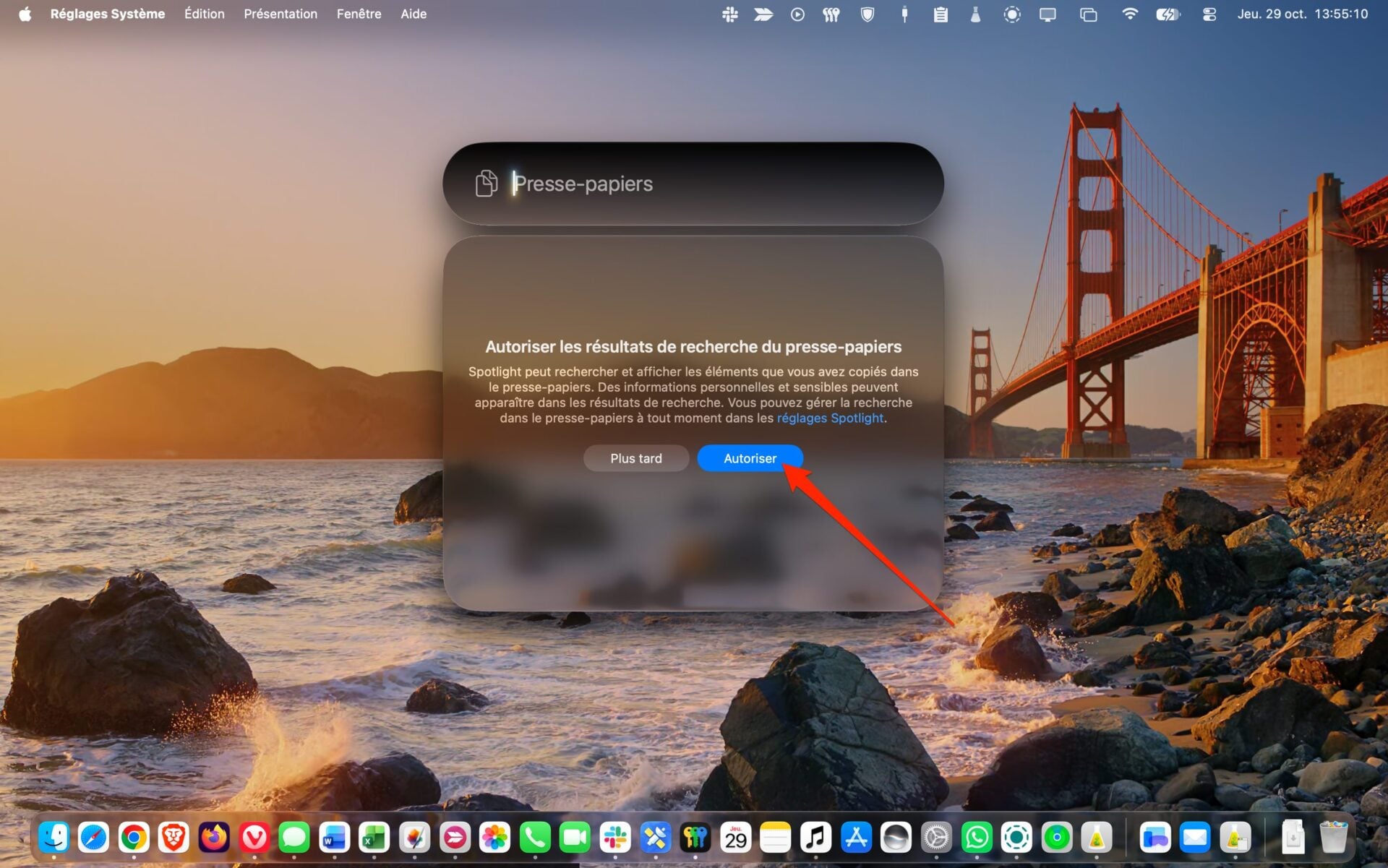Open the teal dashed-circle app in Dock
Viewport: 1388px width, 868px height.
1016,838
